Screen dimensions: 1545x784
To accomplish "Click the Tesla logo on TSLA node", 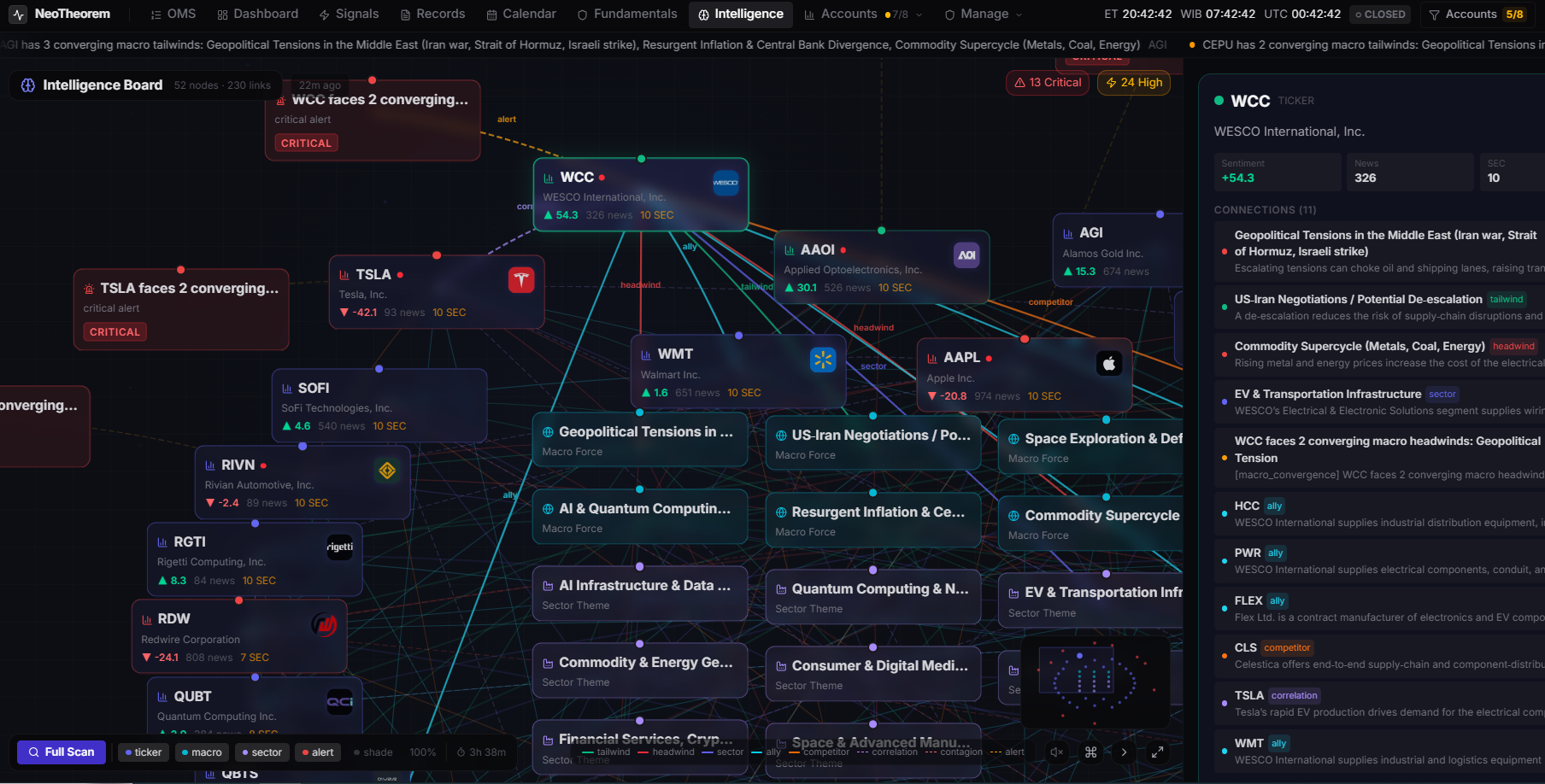I will (521, 280).
